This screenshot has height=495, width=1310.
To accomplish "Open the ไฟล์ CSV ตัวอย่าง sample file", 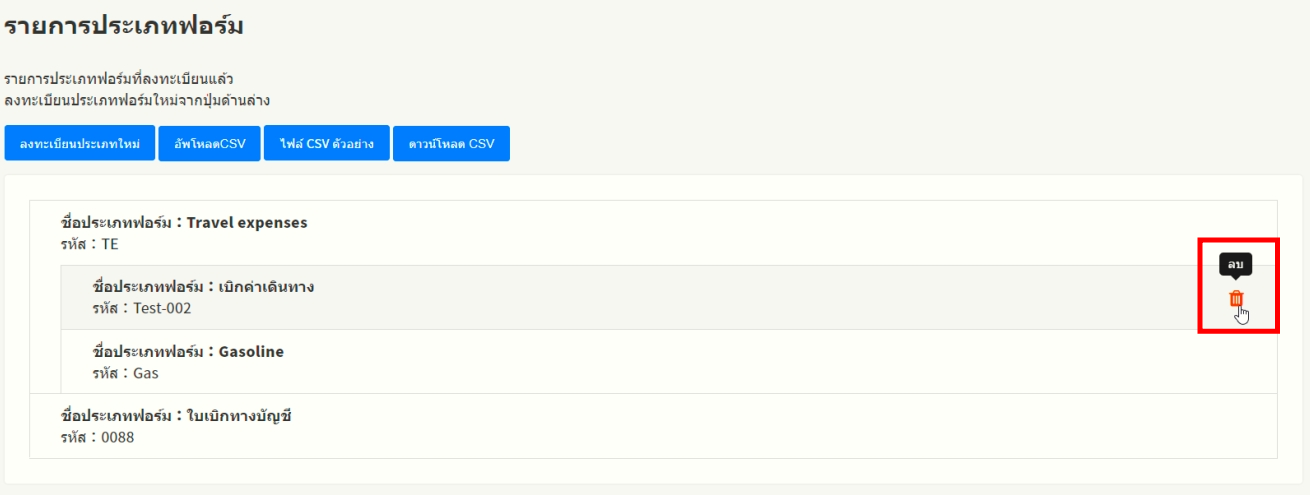I will pos(326,144).
